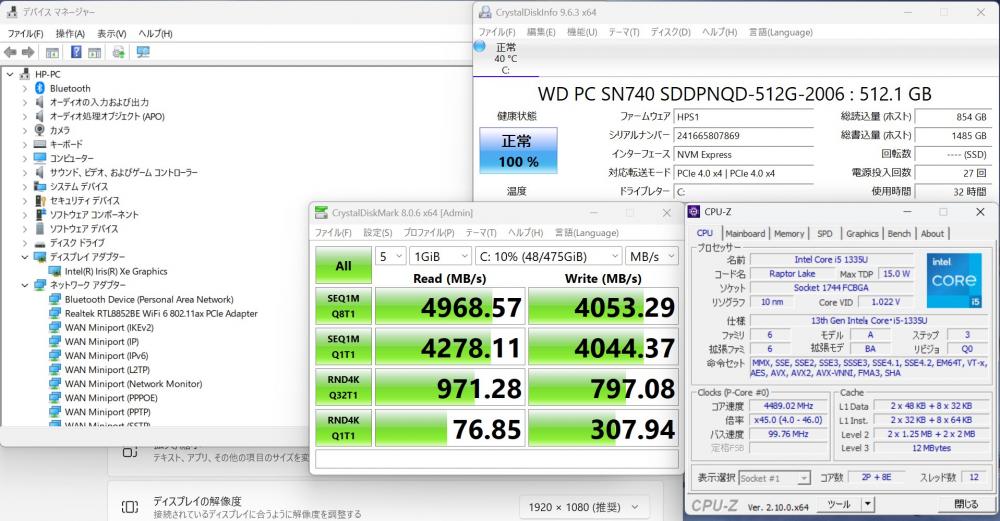
Task: Click the CPU-Z title bar app icon
Action: click(694, 212)
